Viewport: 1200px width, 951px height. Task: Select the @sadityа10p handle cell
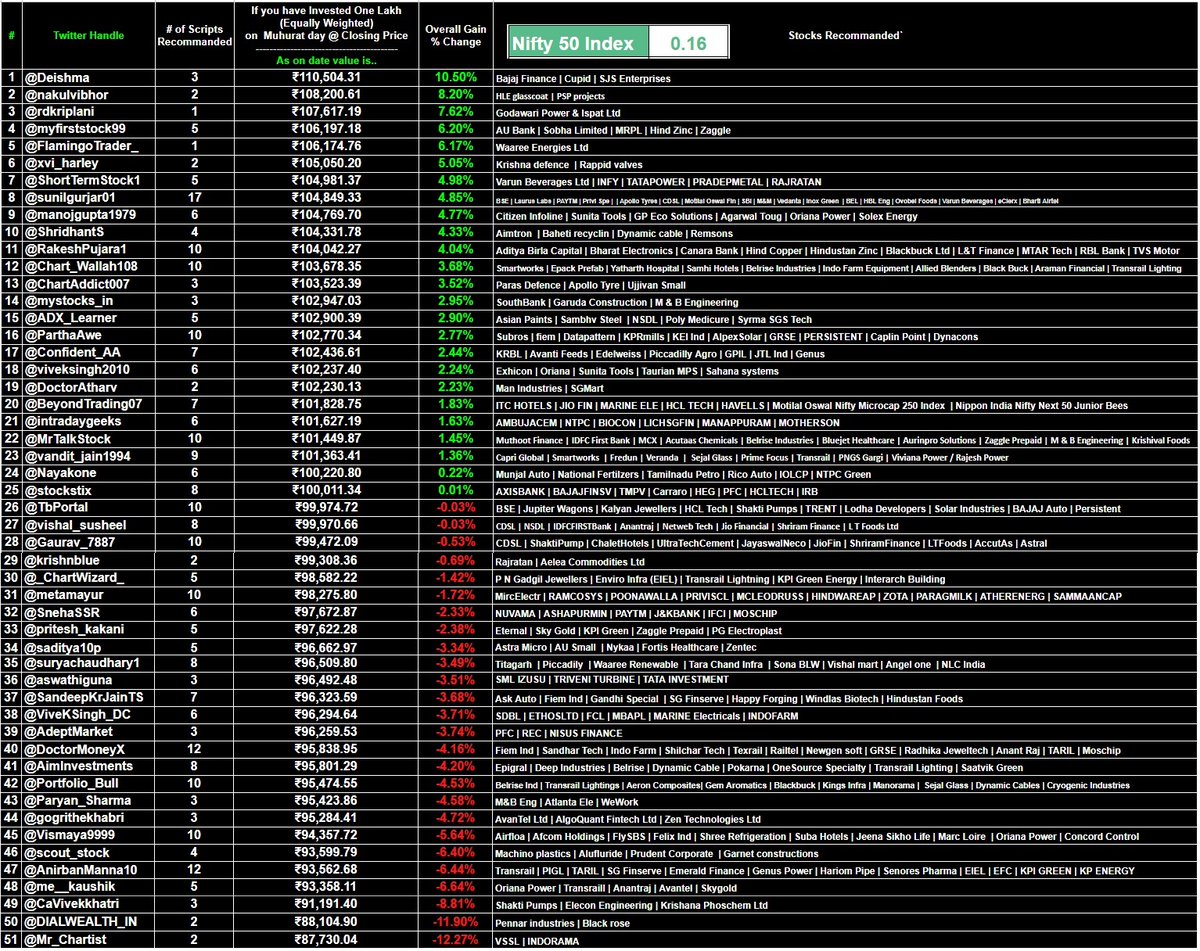point(88,645)
